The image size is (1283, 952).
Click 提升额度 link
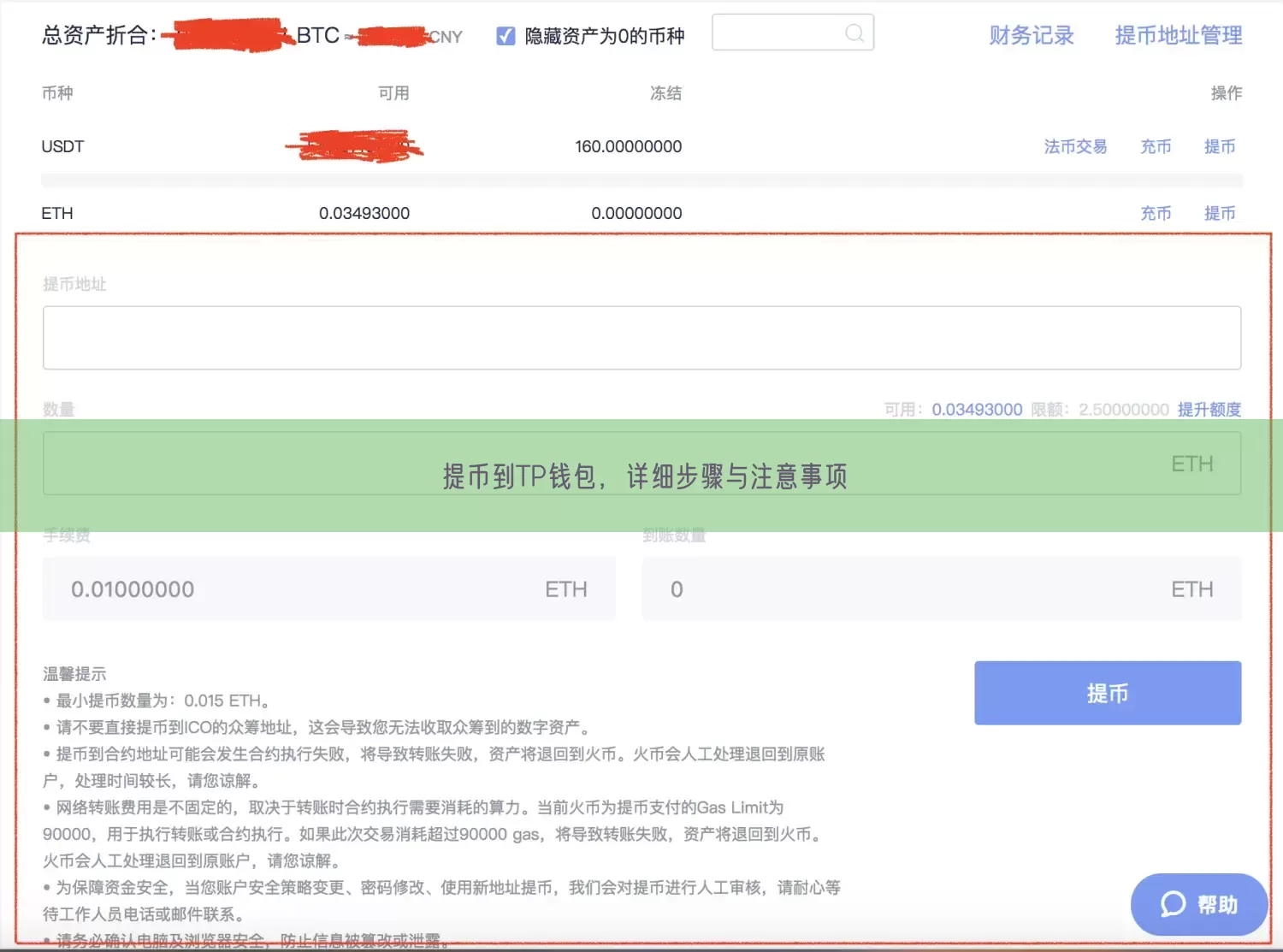[x=1209, y=410]
